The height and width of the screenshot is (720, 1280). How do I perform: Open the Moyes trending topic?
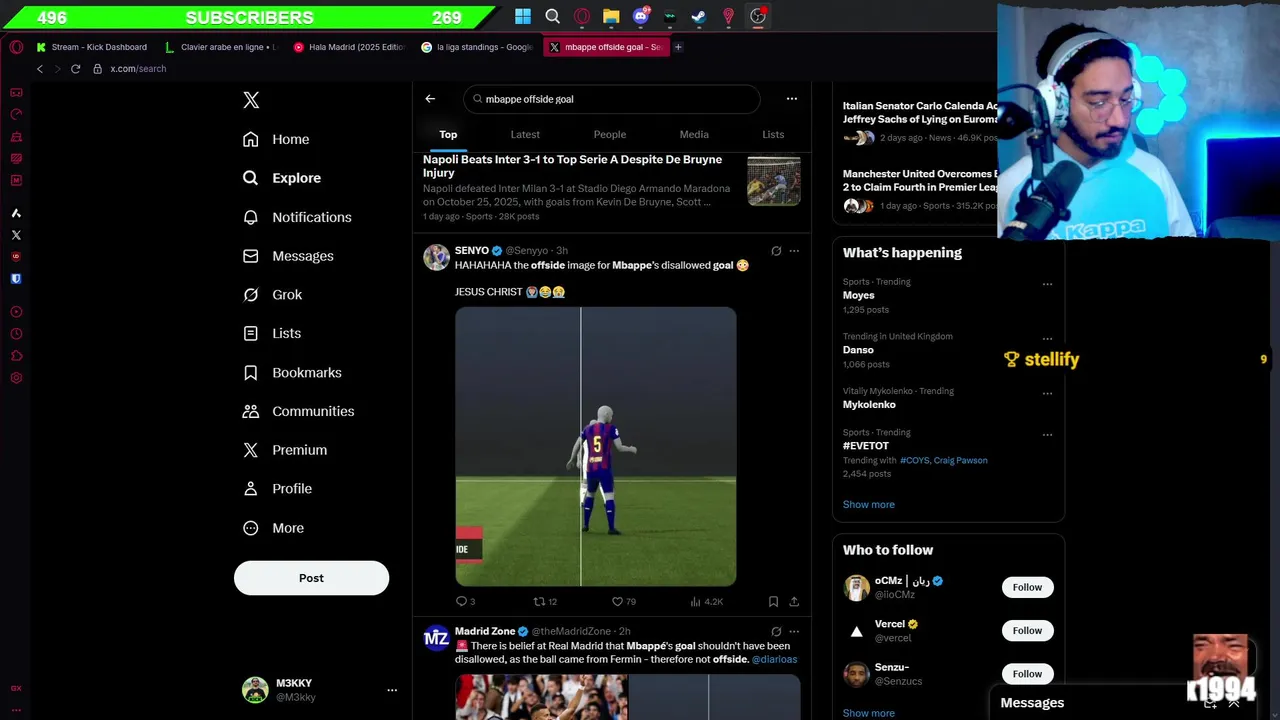click(859, 296)
